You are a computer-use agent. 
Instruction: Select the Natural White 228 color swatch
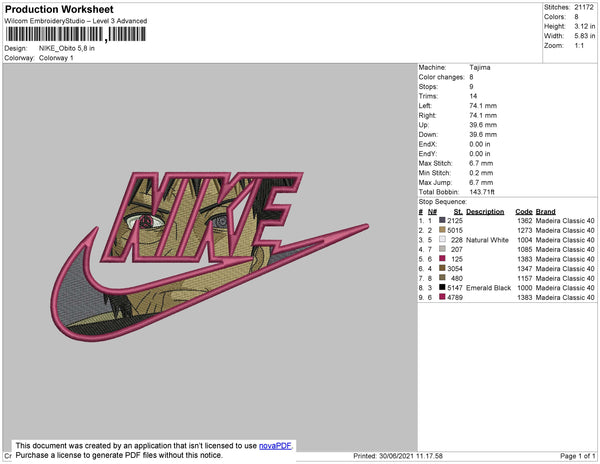coord(442,239)
